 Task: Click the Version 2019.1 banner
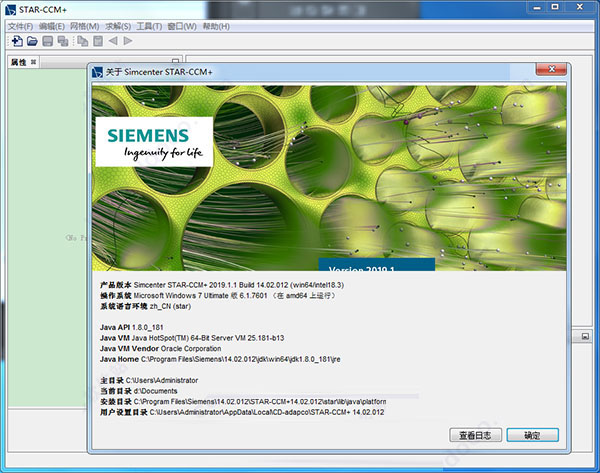tap(377, 264)
